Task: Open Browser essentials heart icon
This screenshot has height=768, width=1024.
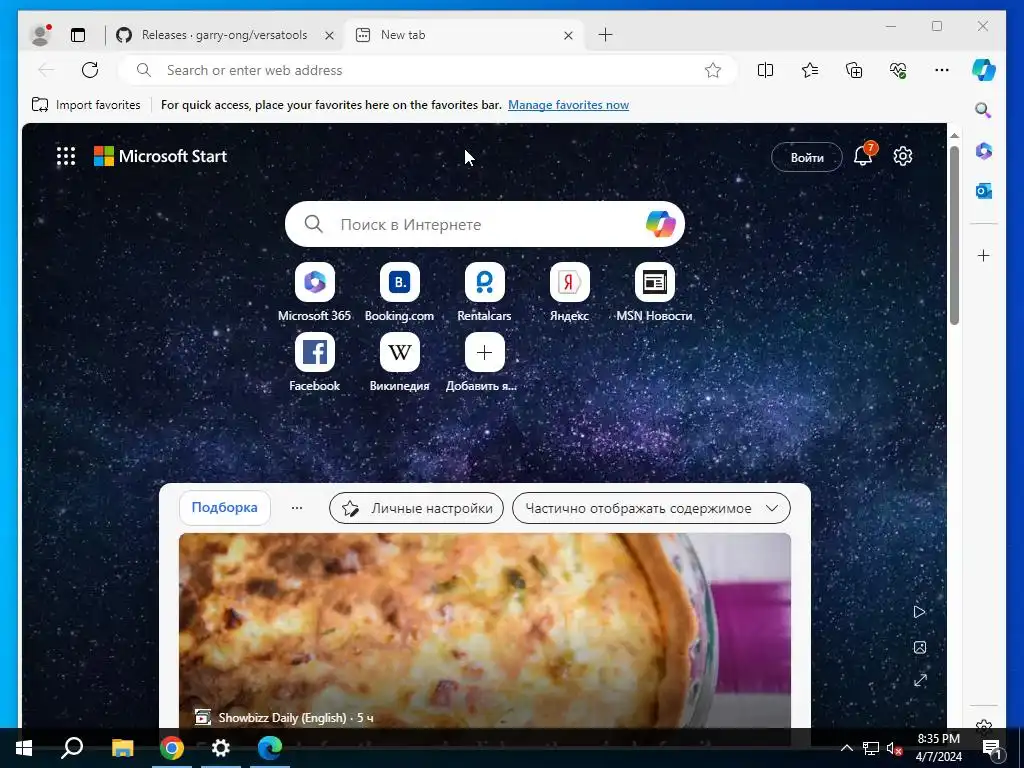Action: click(x=898, y=70)
